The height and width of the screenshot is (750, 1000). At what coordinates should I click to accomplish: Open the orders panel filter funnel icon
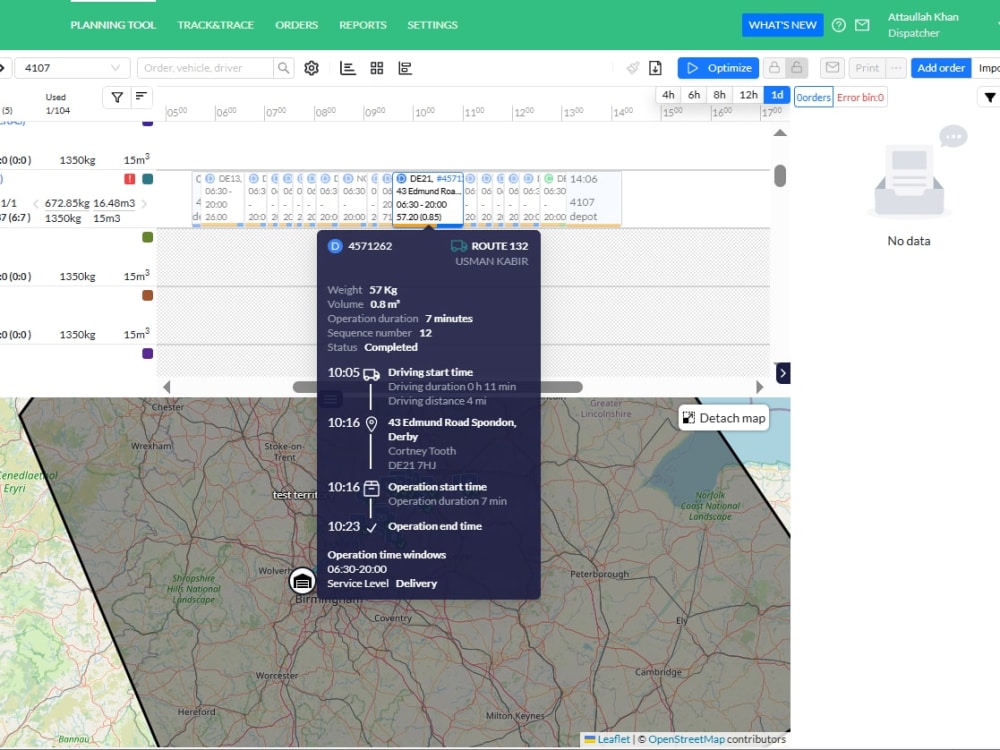[x=990, y=98]
